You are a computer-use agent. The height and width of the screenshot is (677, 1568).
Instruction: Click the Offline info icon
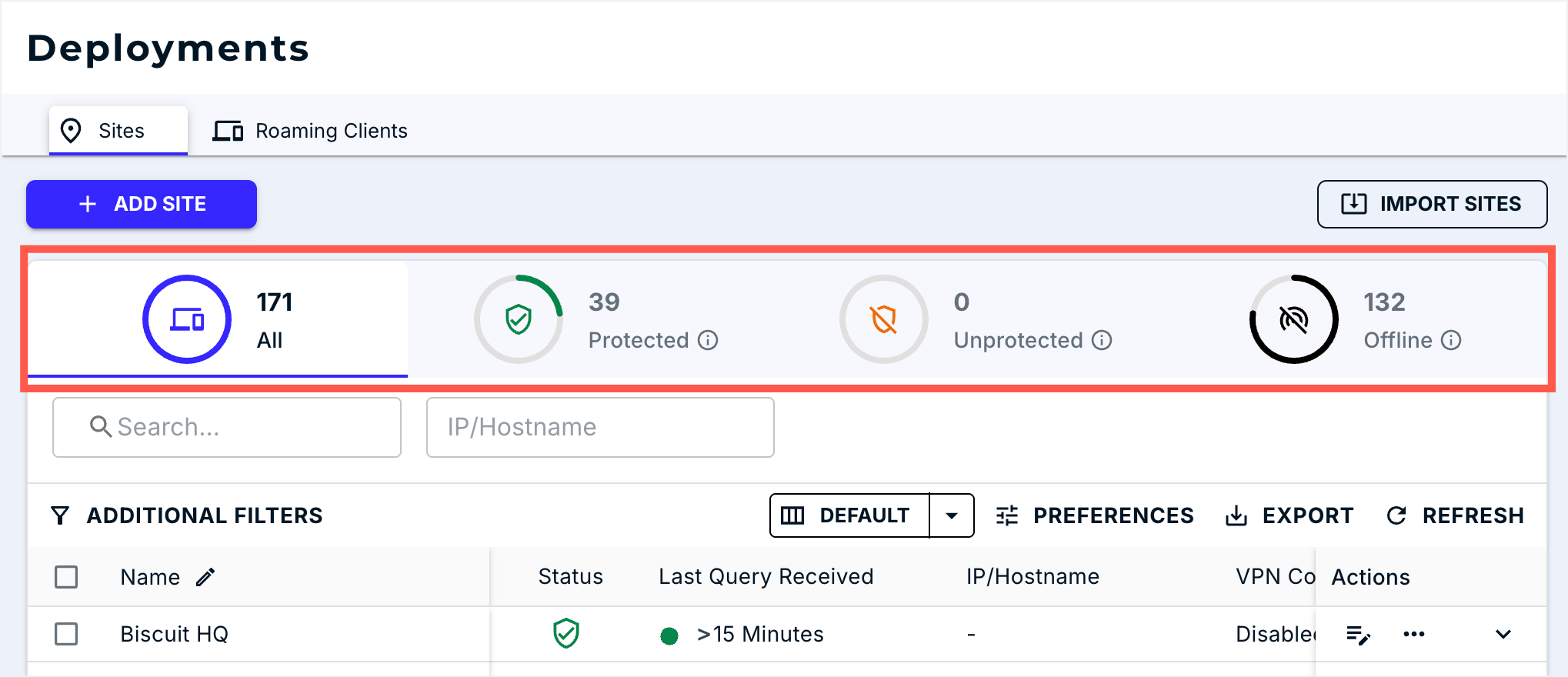(1451, 340)
